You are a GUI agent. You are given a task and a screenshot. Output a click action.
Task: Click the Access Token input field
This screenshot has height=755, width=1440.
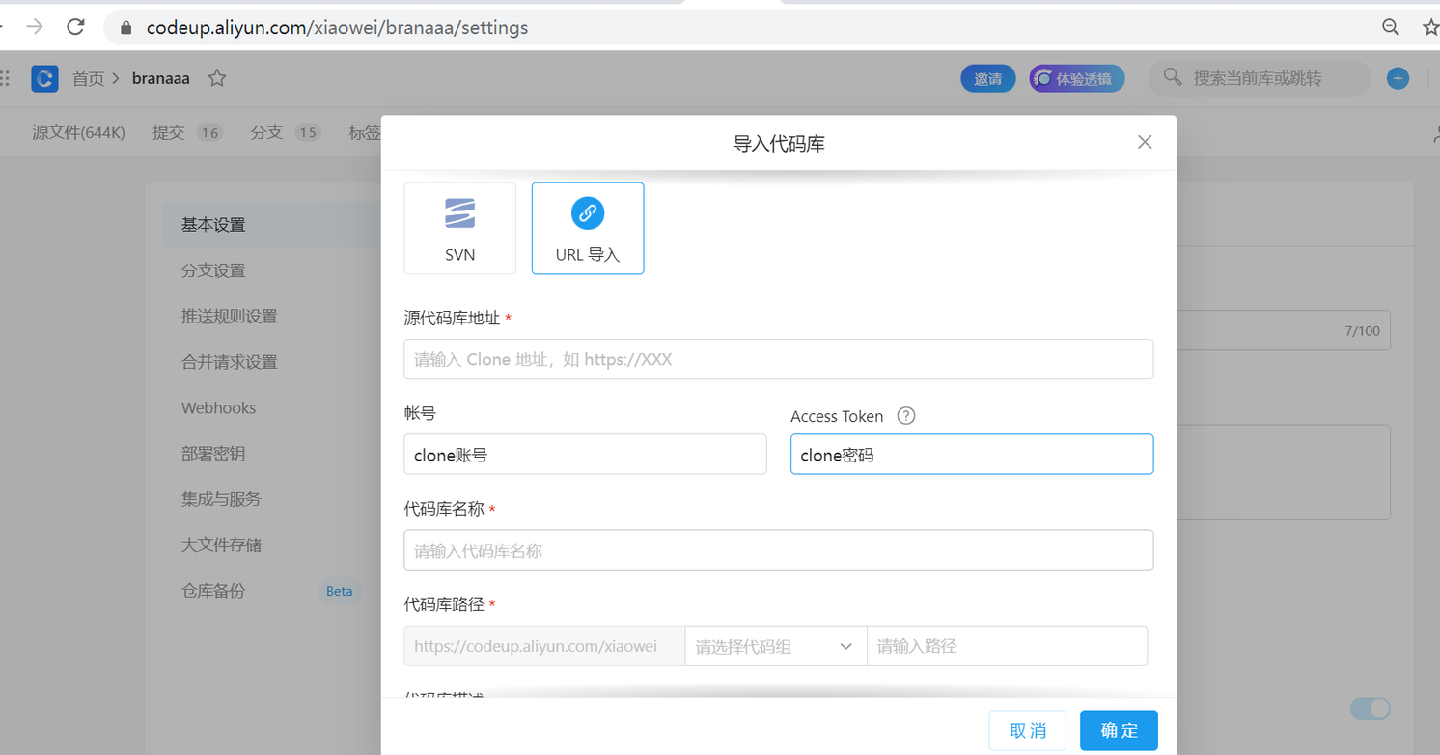[971, 454]
